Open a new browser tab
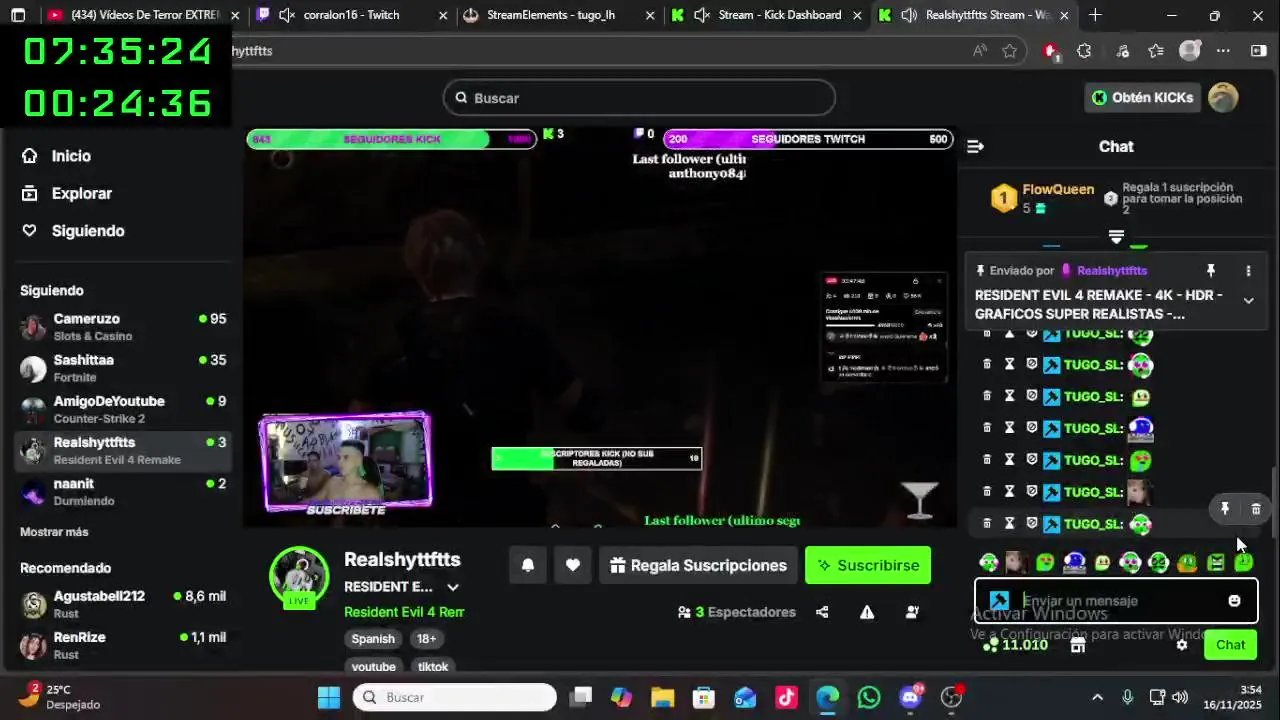 coord(1095,15)
